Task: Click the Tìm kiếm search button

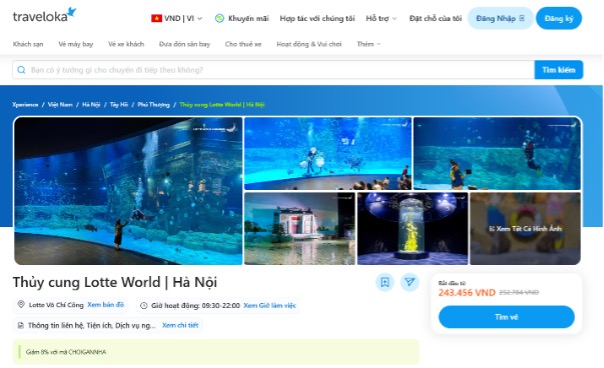Action: click(559, 70)
